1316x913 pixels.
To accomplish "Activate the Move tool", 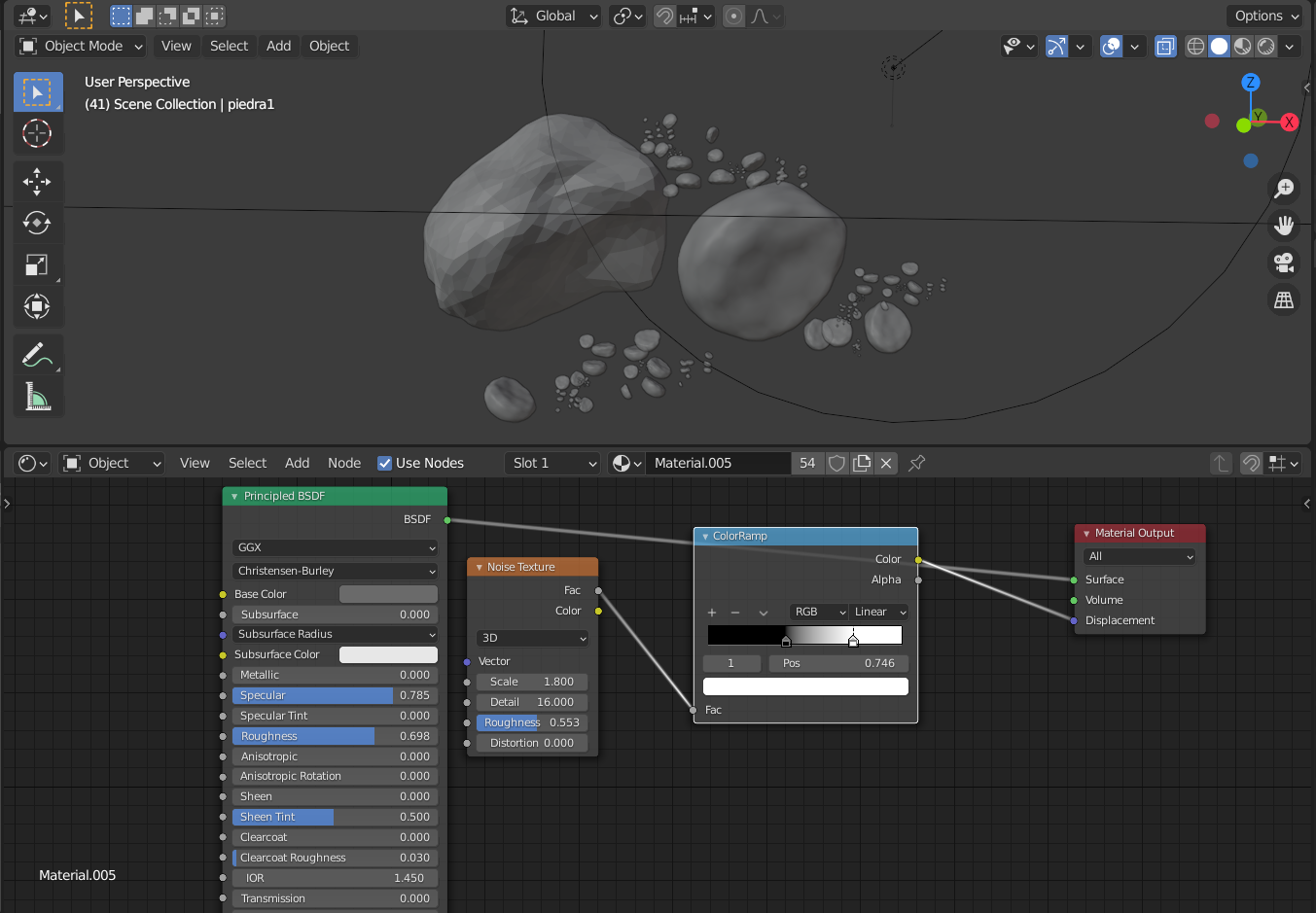I will 37,182.
